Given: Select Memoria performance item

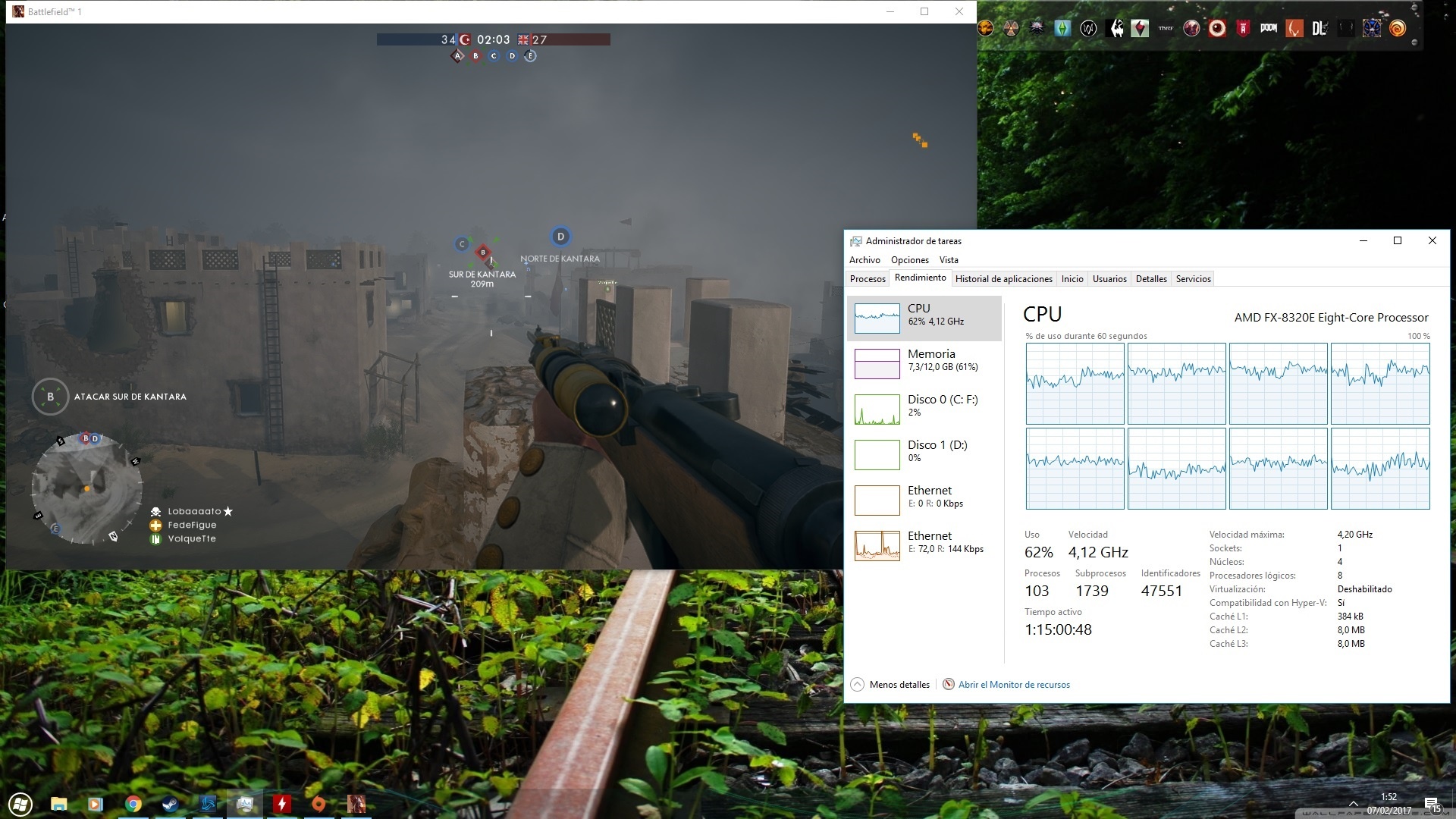Looking at the screenshot, I should [924, 363].
